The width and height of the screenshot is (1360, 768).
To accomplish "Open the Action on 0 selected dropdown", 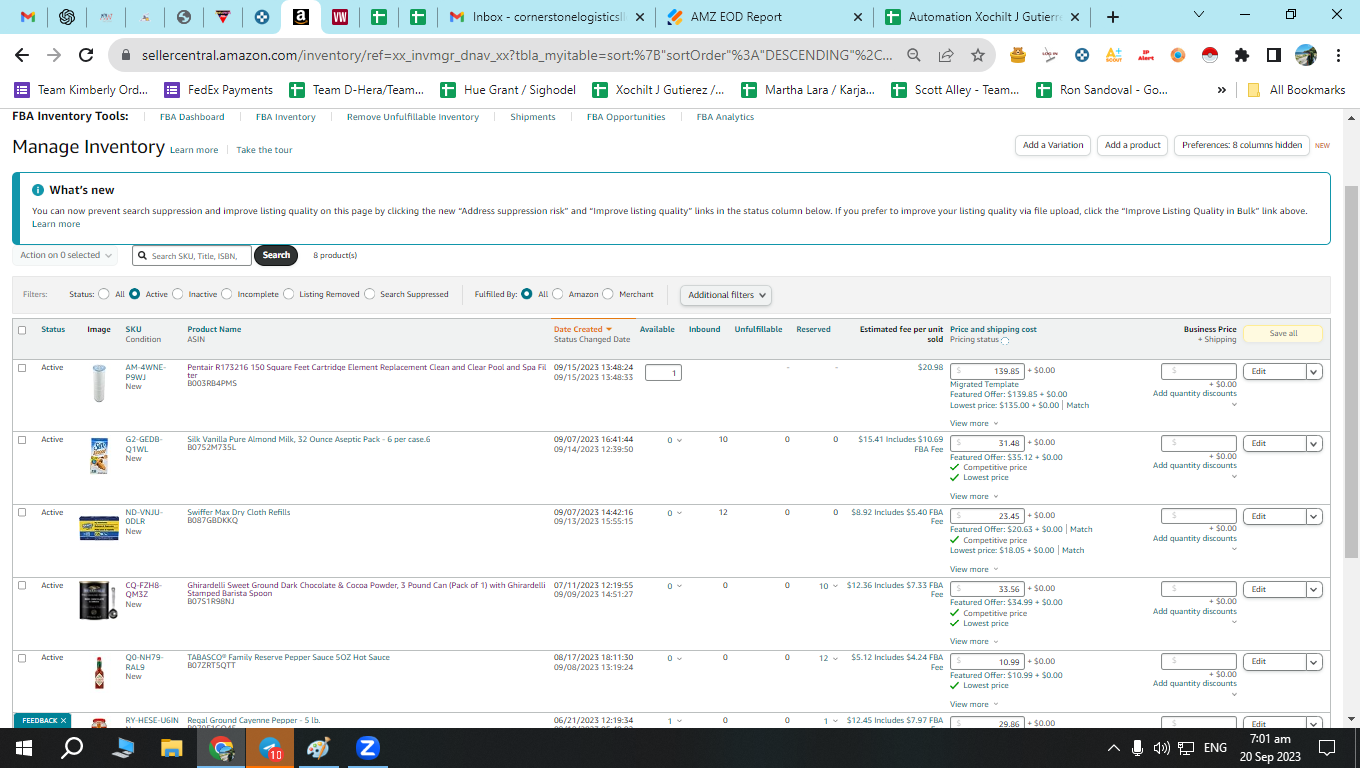I will pos(66,255).
